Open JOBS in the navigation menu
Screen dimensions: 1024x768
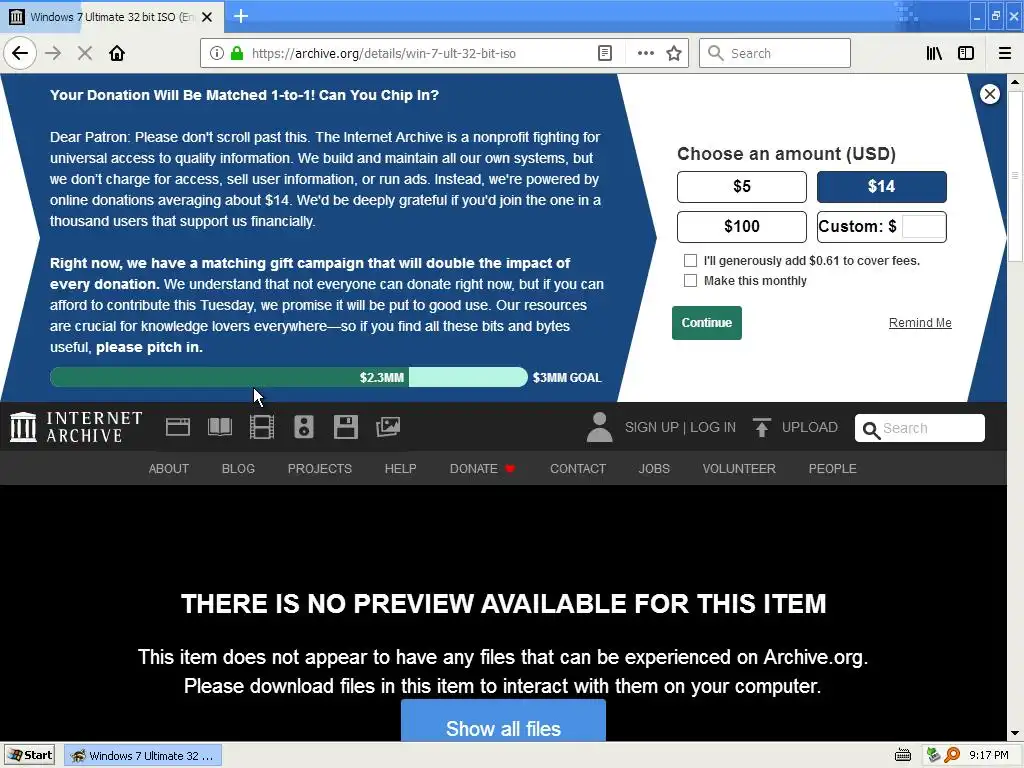(654, 469)
